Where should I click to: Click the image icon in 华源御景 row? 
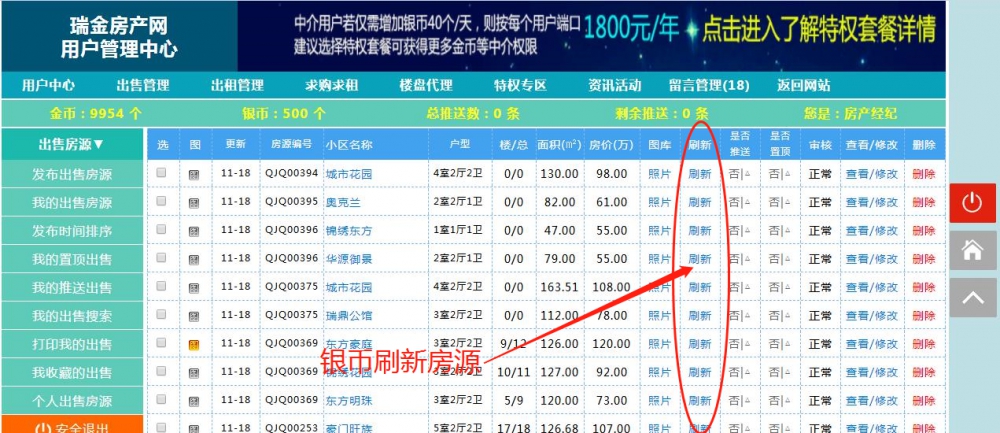click(x=195, y=259)
